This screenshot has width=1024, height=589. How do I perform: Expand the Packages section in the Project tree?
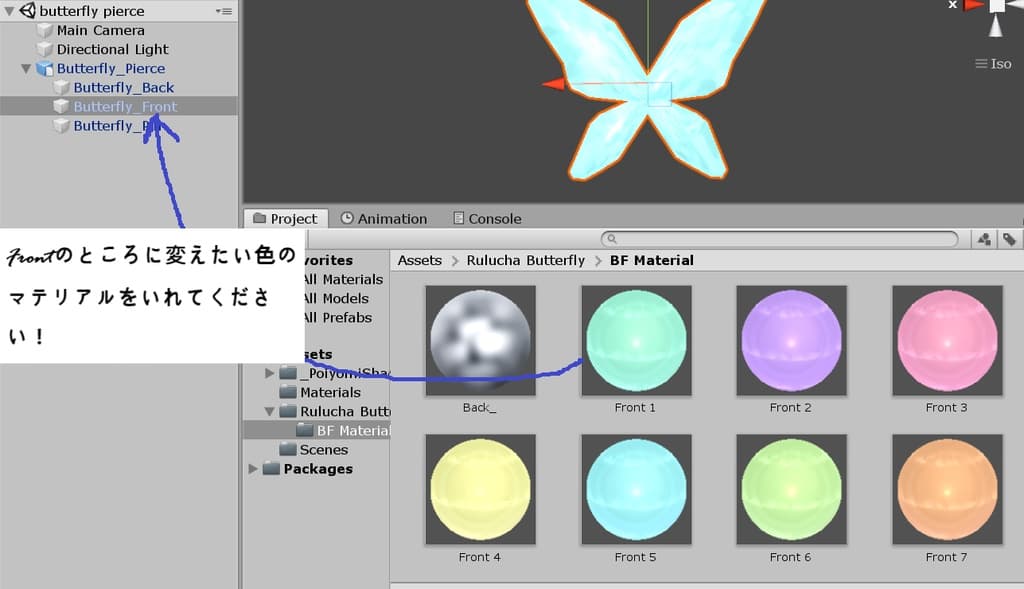pyautogui.click(x=252, y=469)
